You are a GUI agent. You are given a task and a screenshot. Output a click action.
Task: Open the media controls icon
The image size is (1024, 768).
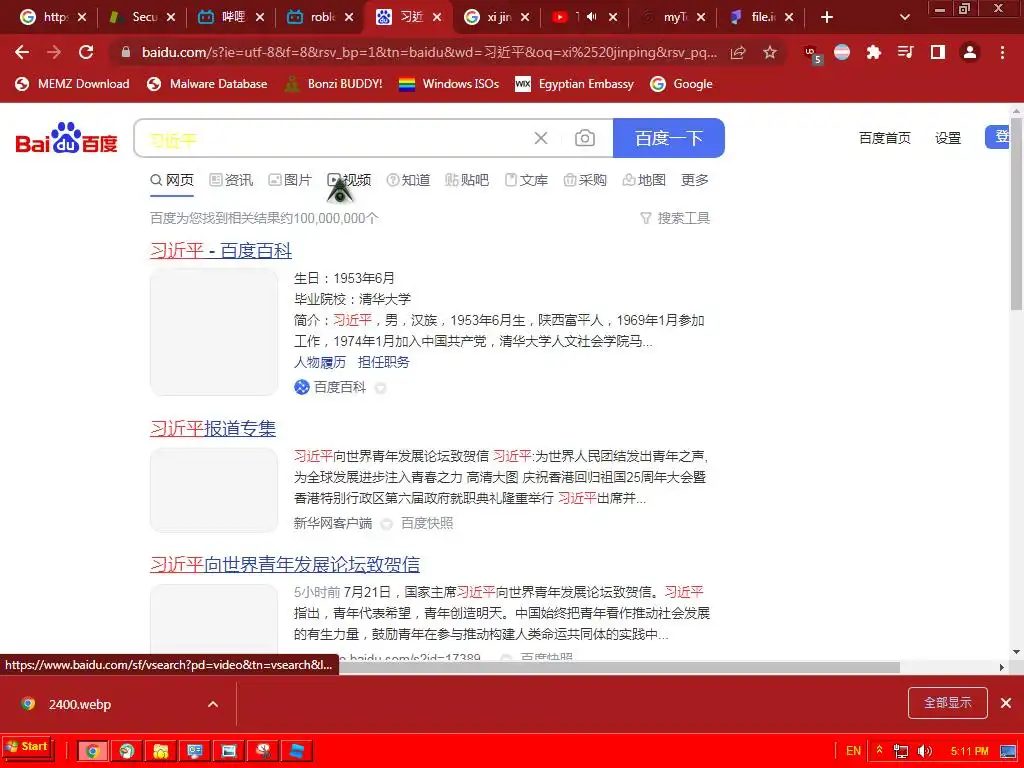click(x=905, y=52)
